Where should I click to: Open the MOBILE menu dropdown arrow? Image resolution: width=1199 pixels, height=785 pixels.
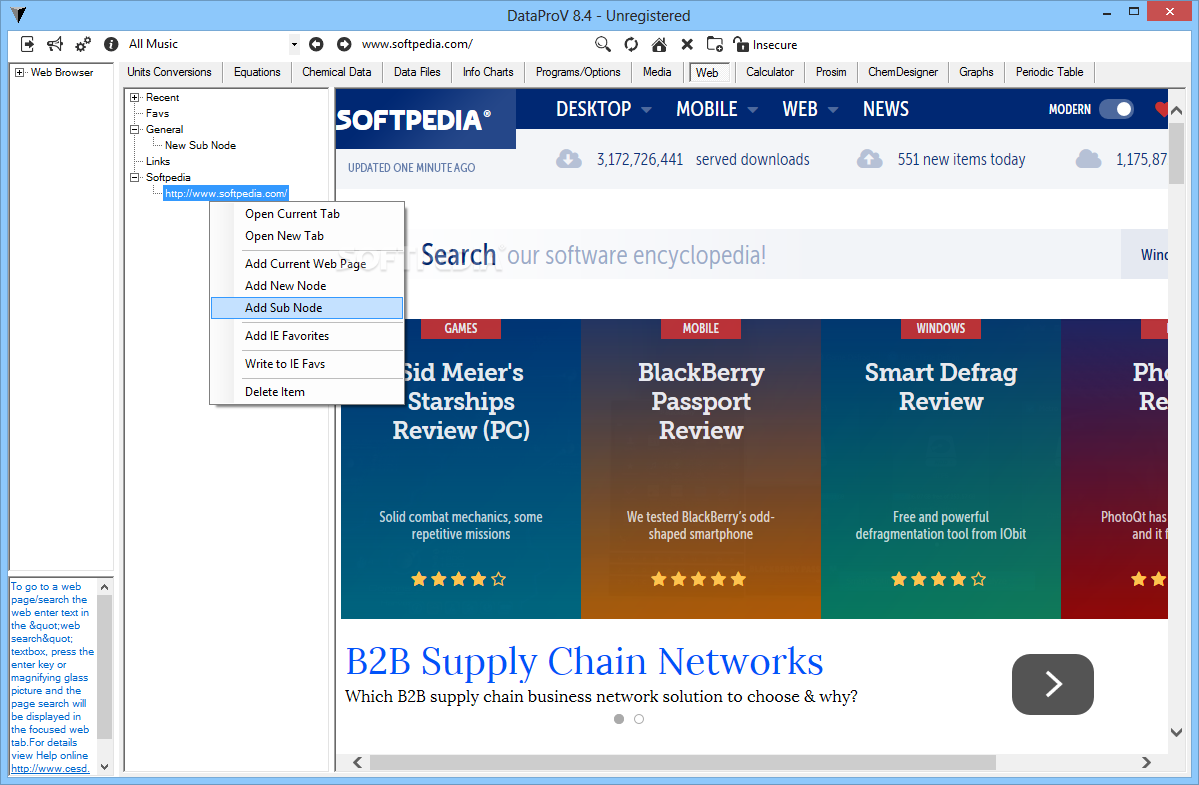752,110
